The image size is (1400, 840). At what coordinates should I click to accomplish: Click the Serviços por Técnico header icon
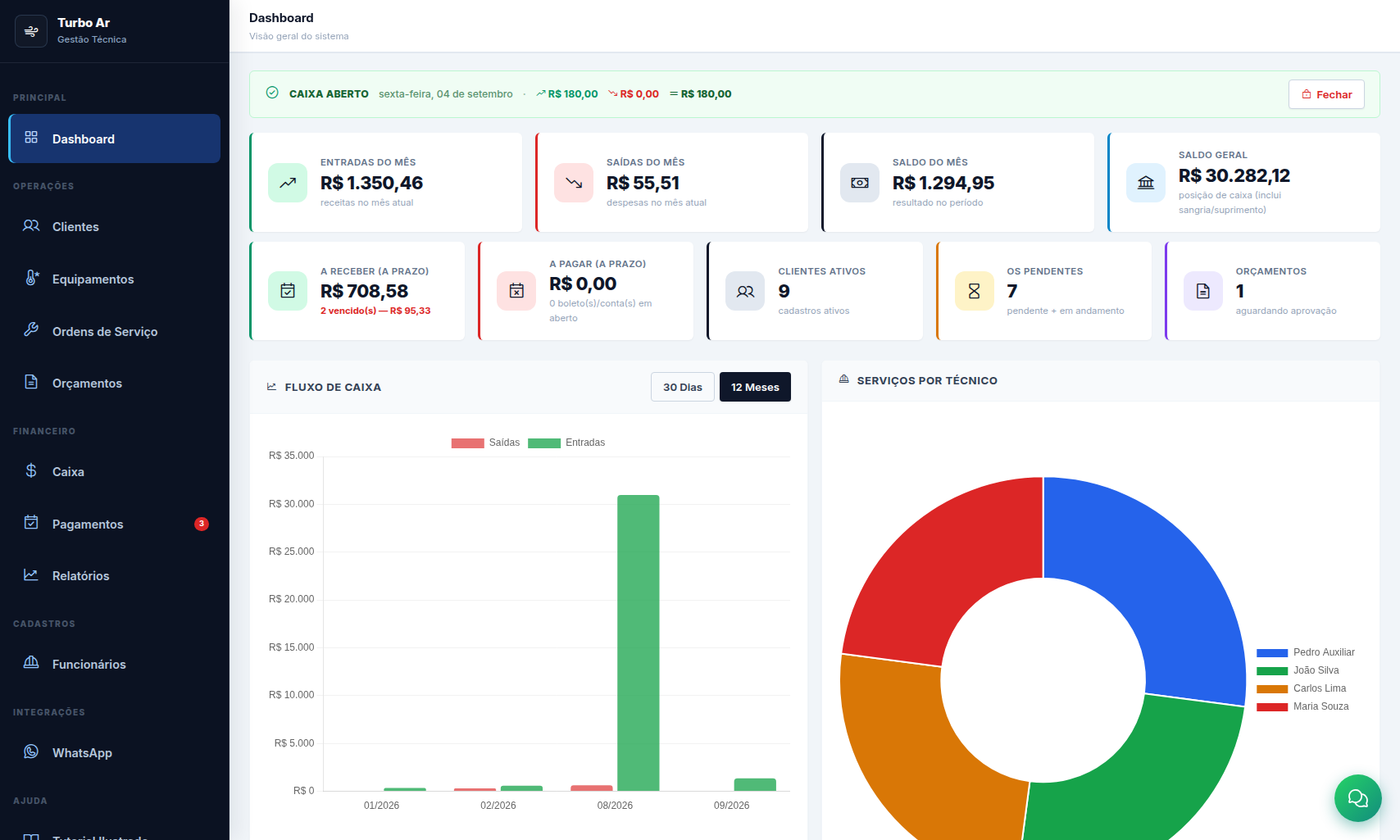(844, 379)
